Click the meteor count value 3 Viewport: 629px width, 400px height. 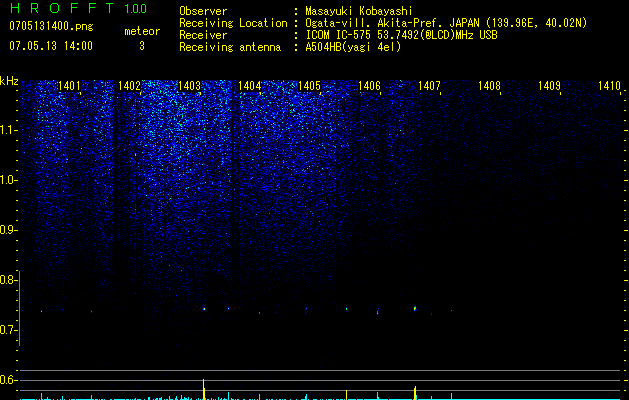click(142, 46)
